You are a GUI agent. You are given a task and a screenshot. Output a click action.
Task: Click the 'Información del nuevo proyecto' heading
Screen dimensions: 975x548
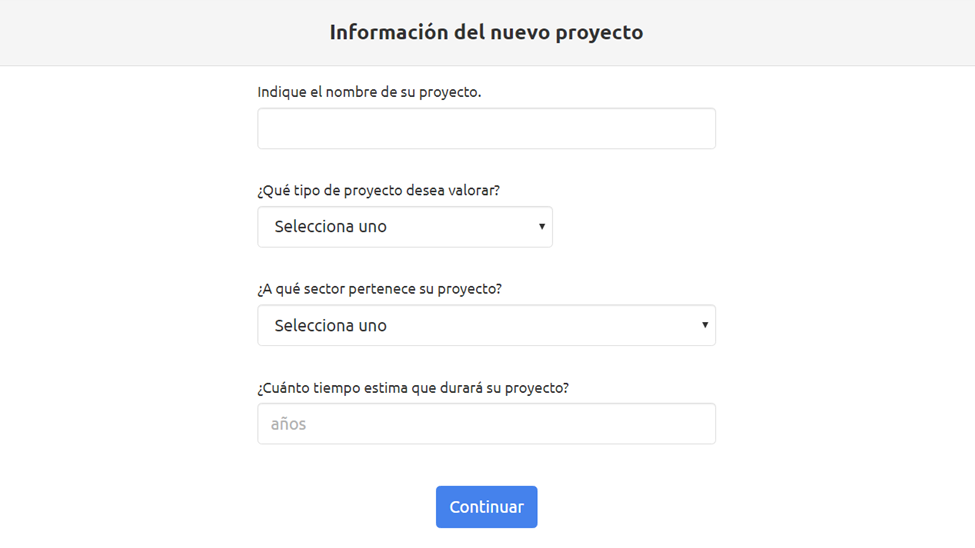(486, 32)
